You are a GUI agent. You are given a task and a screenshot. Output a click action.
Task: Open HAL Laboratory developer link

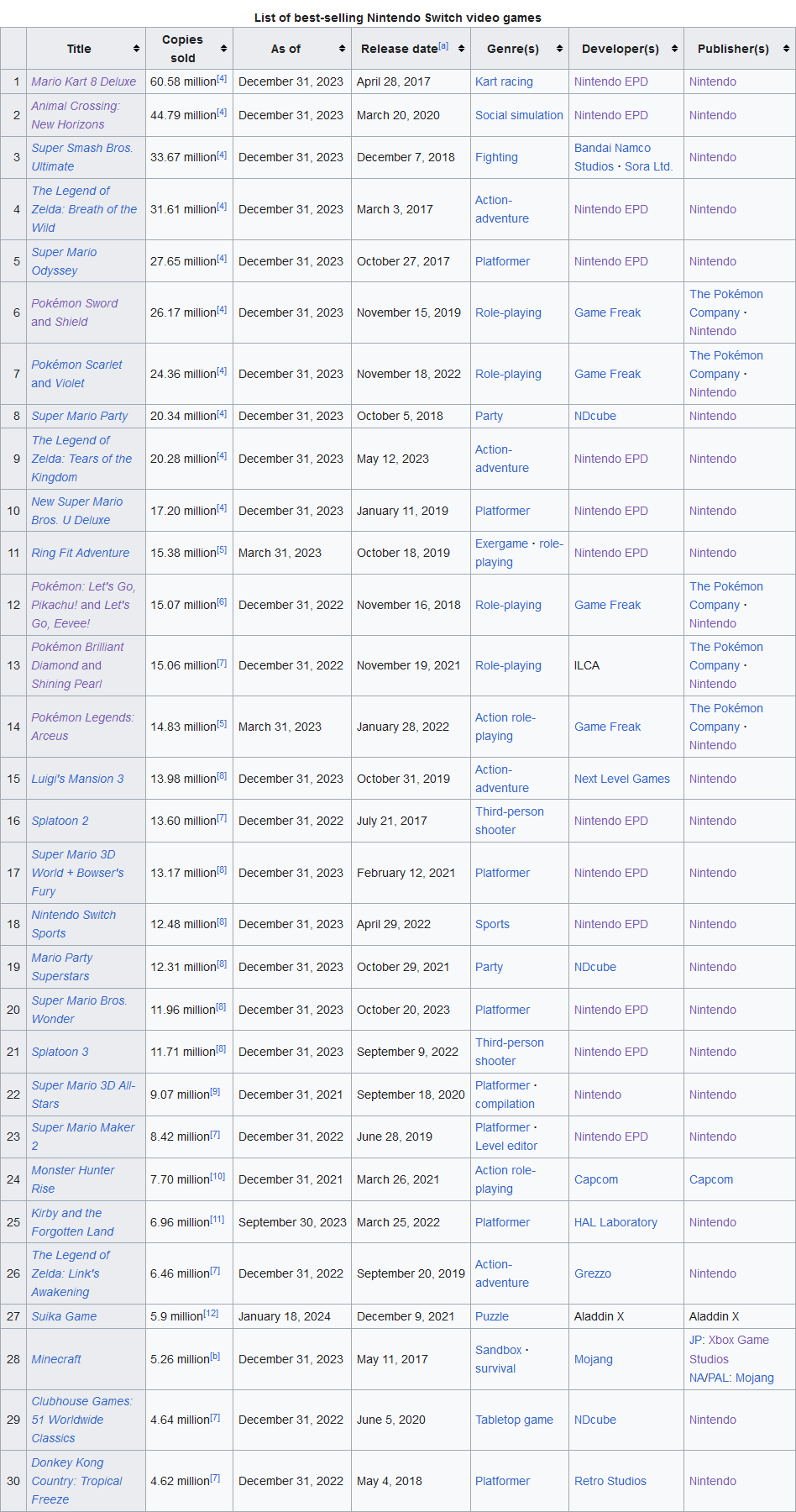pyautogui.click(x=615, y=1222)
